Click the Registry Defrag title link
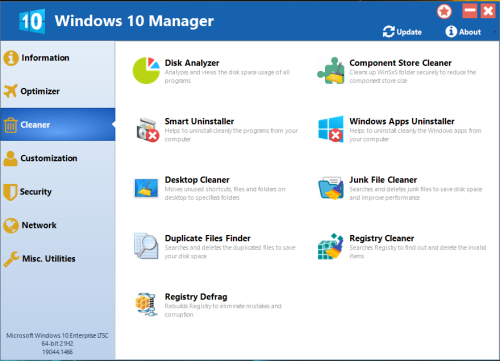 196,297
